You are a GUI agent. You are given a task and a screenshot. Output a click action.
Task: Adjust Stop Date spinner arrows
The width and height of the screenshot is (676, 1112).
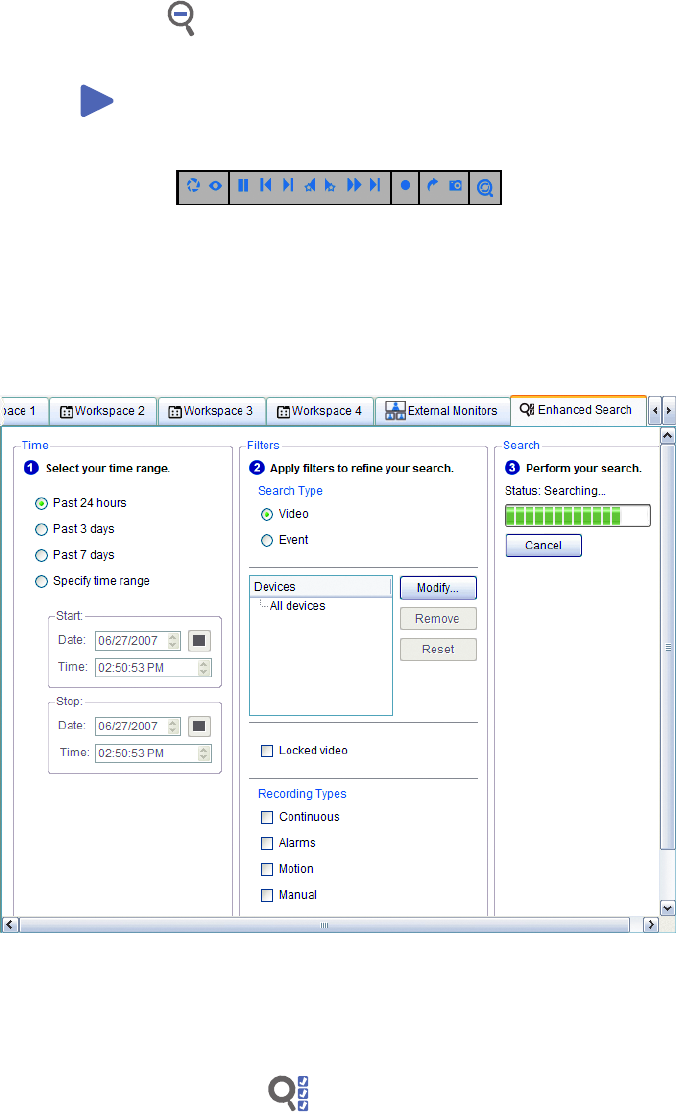click(173, 727)
